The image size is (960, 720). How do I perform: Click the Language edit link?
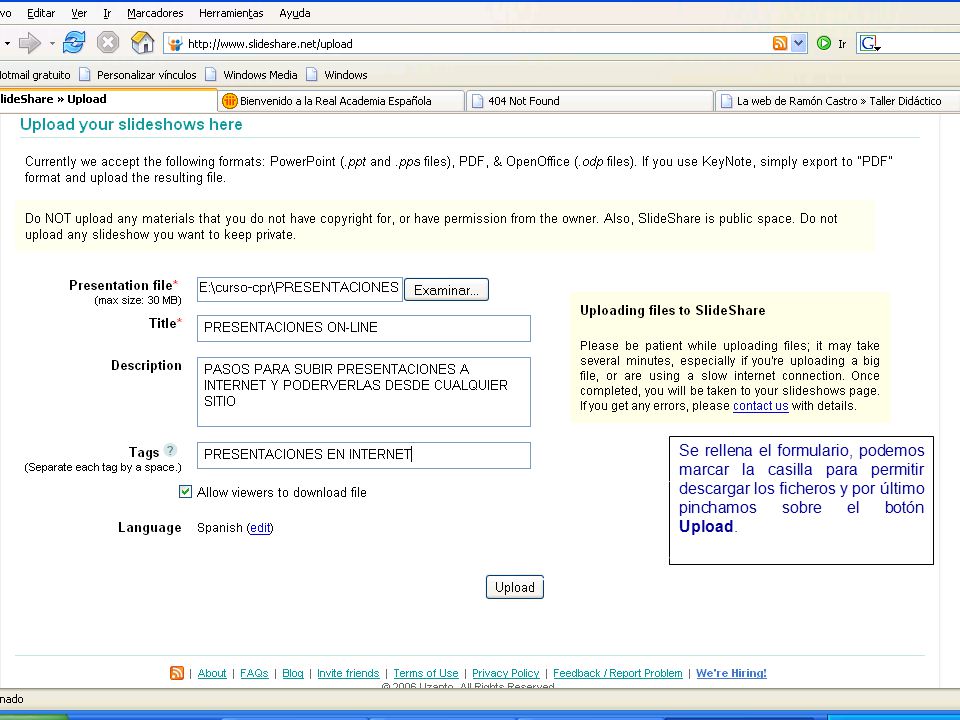tap(260, 528)
